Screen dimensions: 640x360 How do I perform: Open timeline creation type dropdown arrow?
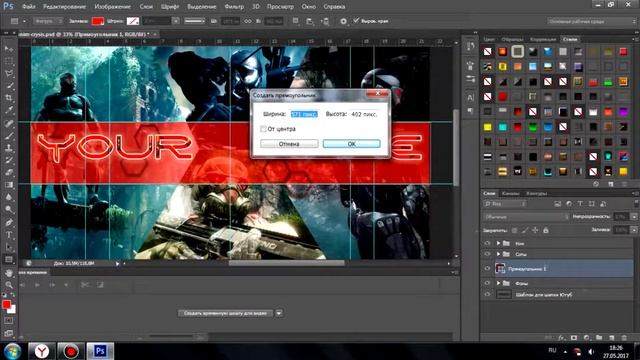click(x=279, y=313)
